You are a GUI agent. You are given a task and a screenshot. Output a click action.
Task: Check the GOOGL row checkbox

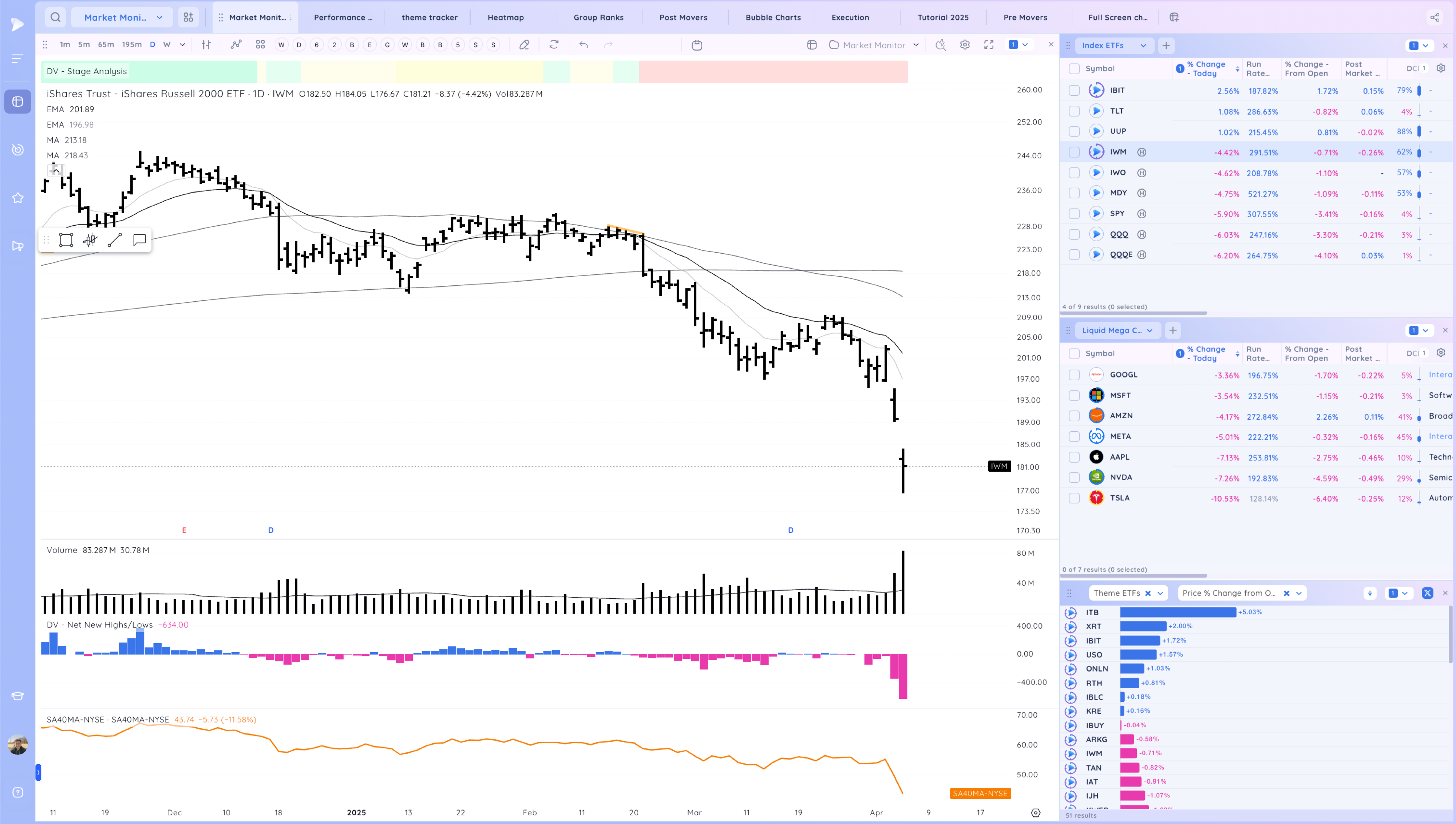click(x=1073, y=375)
